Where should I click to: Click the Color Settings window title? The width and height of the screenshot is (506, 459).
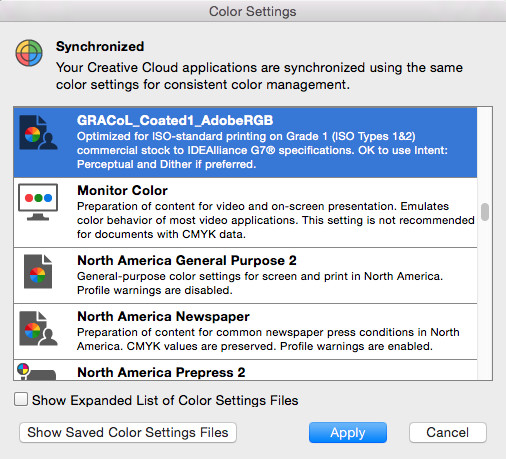pyautogui.click(x=253, y=11)
